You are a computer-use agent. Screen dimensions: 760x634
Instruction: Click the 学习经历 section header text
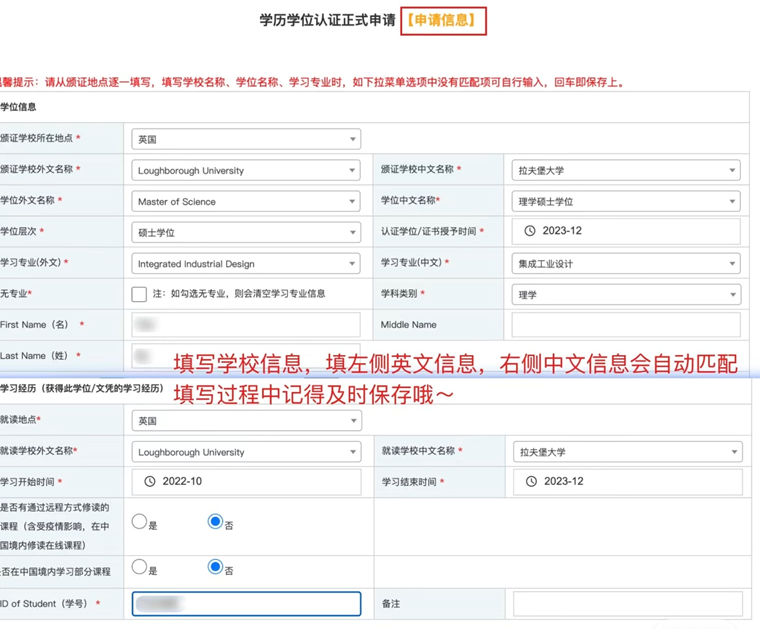(x=81, y=388)
